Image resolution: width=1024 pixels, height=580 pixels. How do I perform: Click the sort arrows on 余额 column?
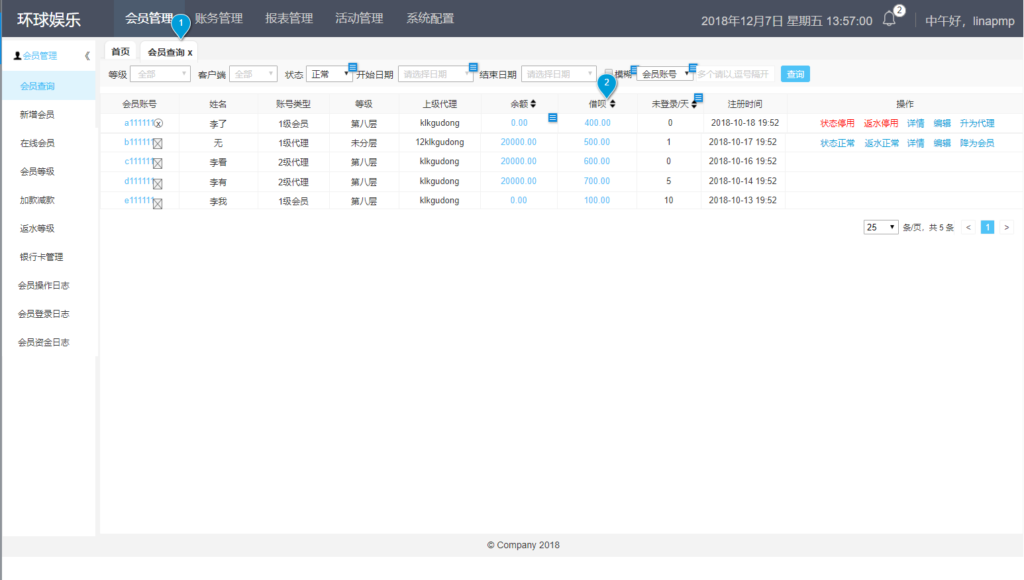[x=533, y=104]
